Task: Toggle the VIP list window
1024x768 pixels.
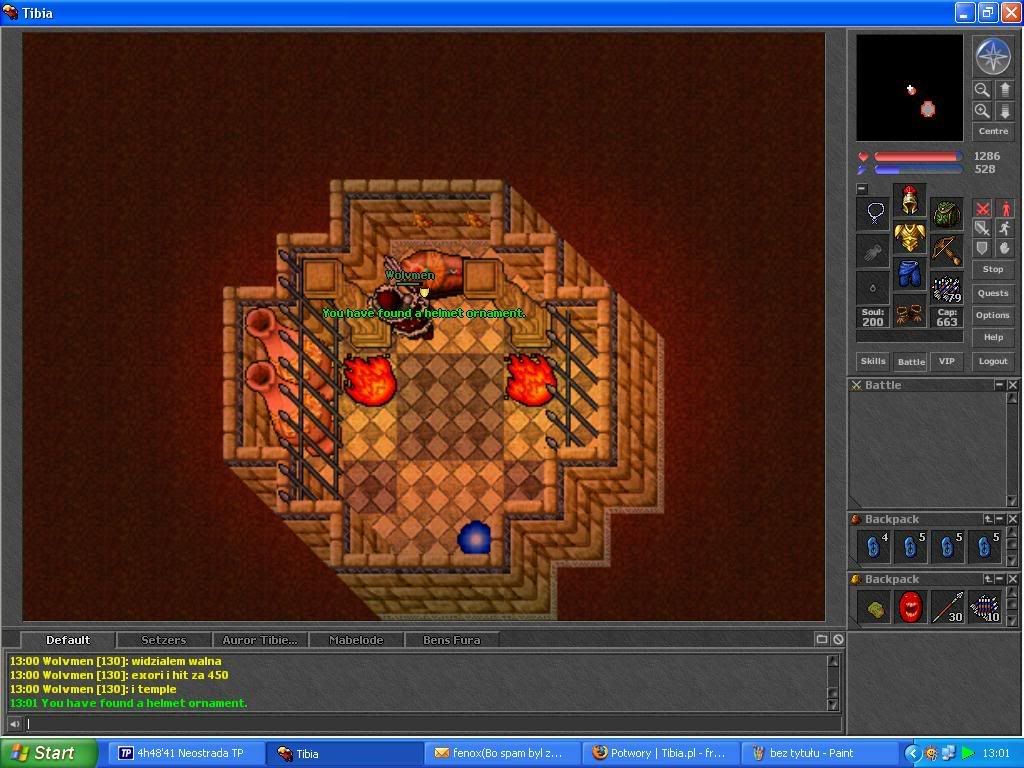Action: (946, 361)
